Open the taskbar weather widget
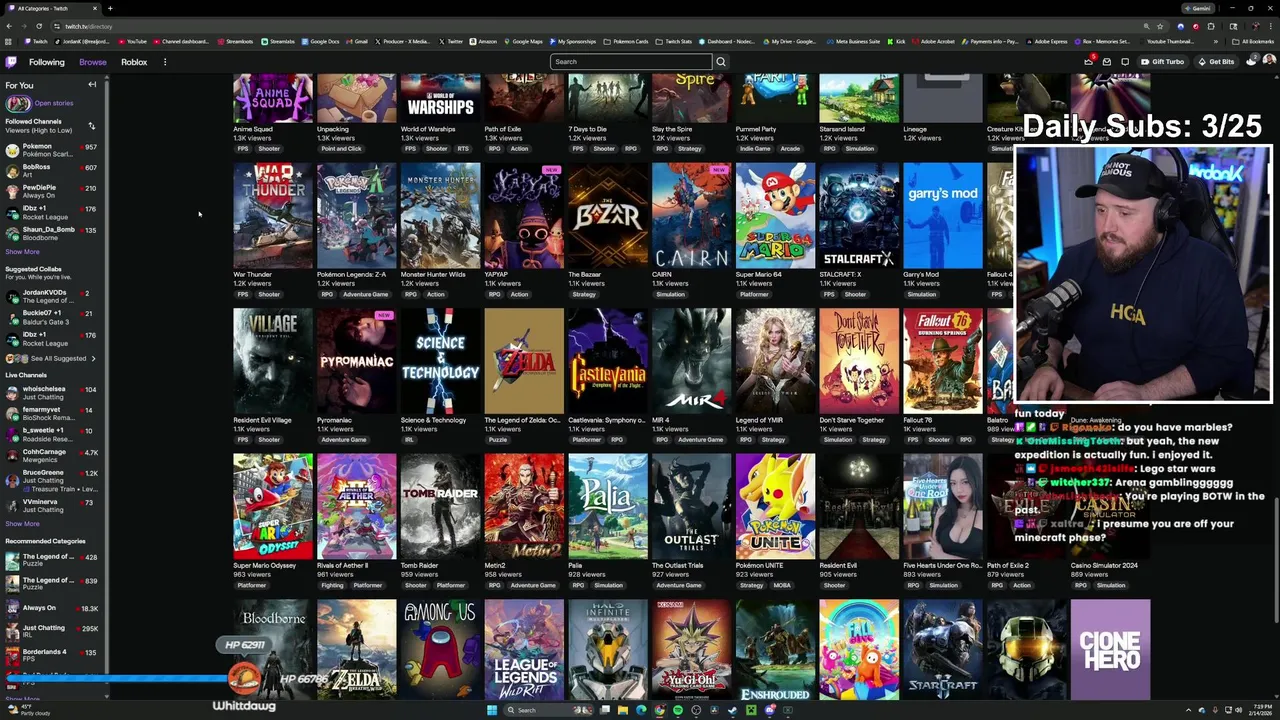Viewport: 1280px width, 720px height. tap(28, 710)
